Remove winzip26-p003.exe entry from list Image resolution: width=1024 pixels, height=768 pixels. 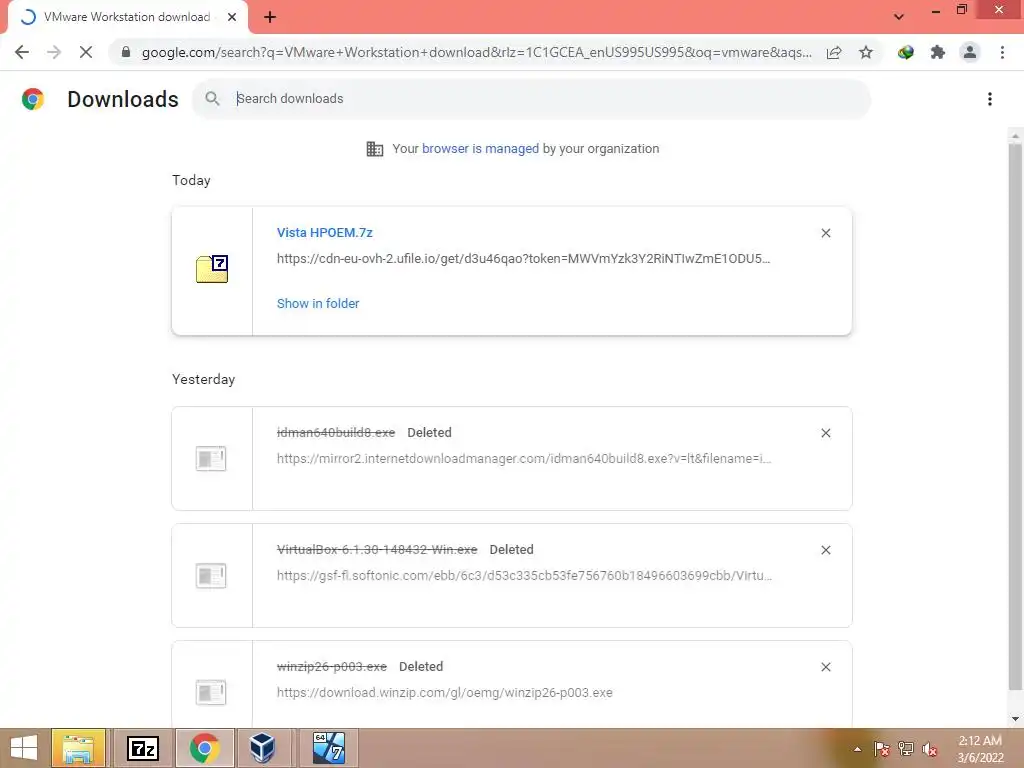pyautogui.click(x=826, y=667)
